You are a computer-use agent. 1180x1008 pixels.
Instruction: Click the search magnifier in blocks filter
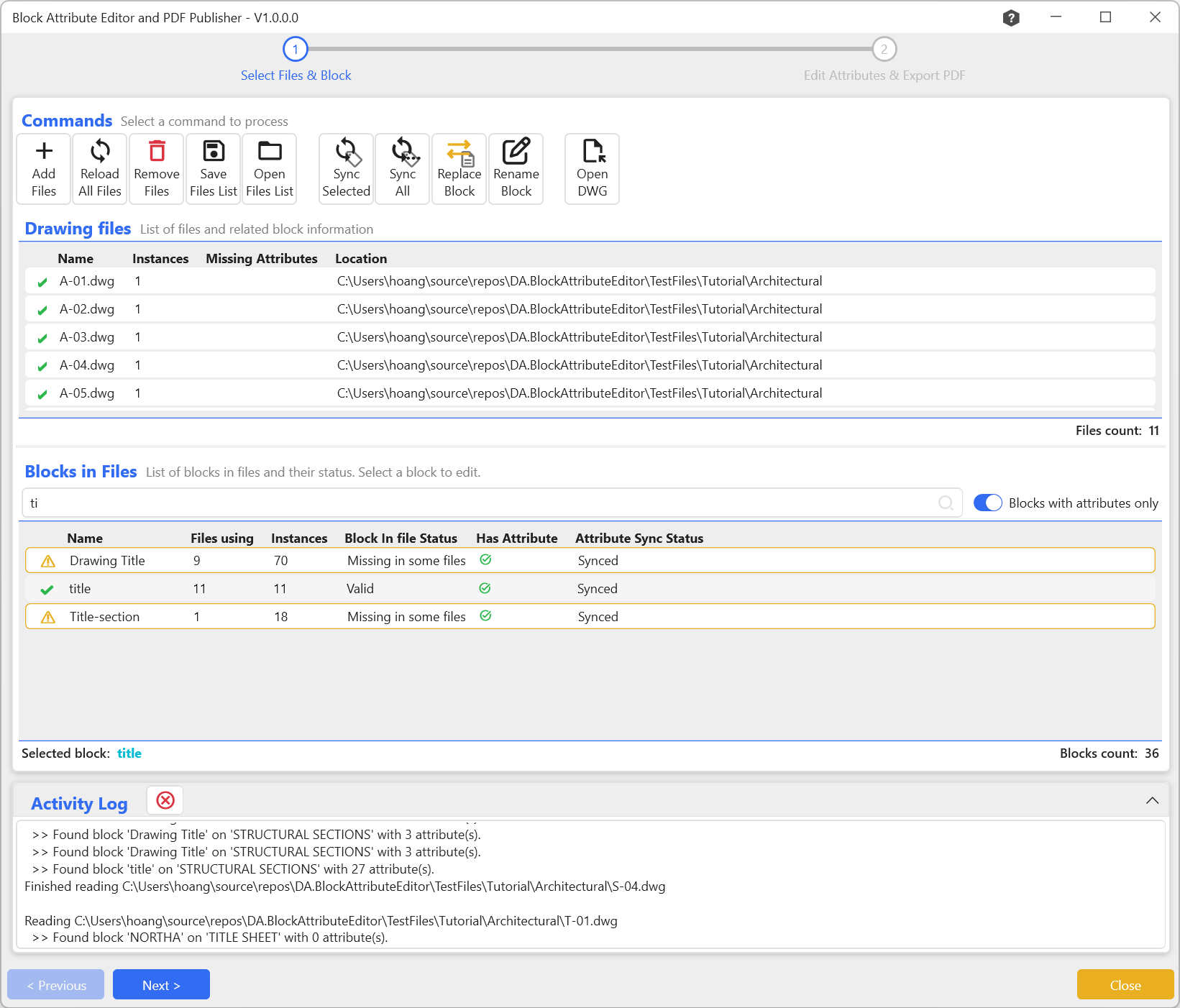[946, 503]
